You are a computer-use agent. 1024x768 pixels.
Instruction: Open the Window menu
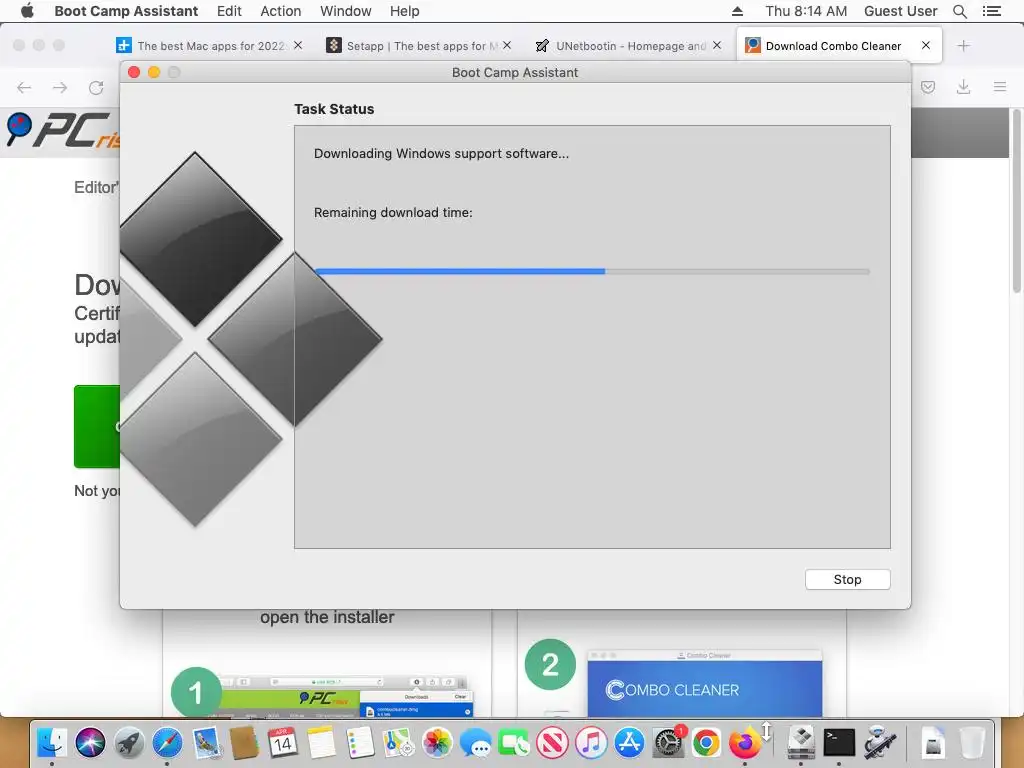pyautogui.click(x=345, y=11)
